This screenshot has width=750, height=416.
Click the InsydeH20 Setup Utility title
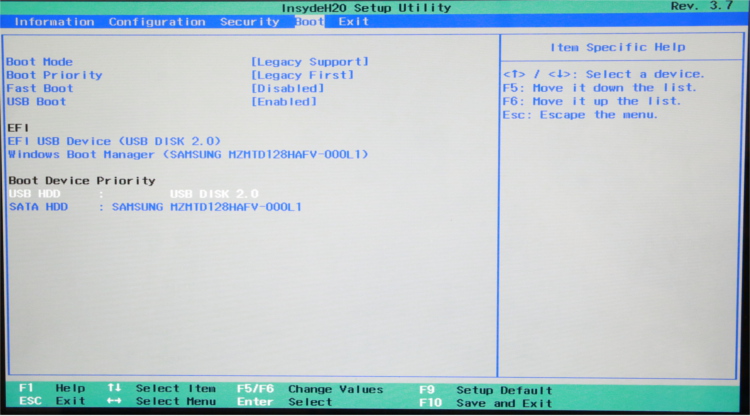[366, 8]
